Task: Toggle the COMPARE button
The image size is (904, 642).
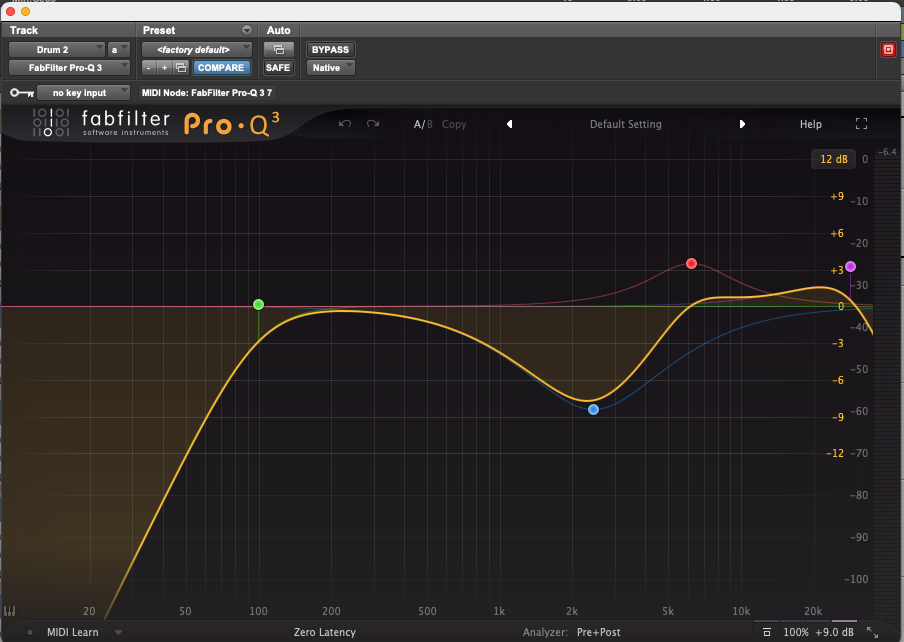Action: [x=221, y=67]
